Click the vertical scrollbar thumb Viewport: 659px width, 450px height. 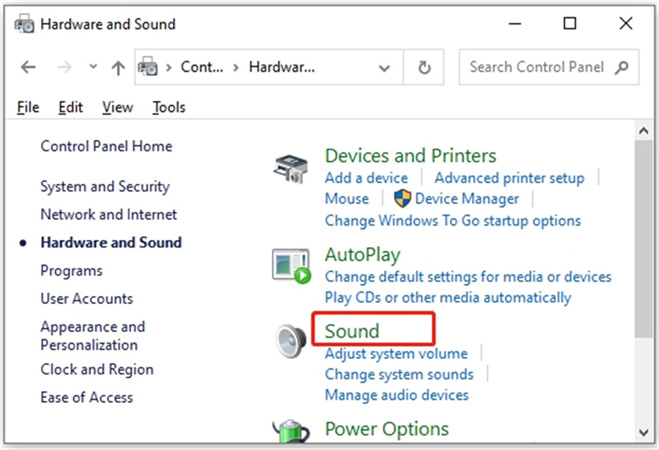(x=643, y=239)
